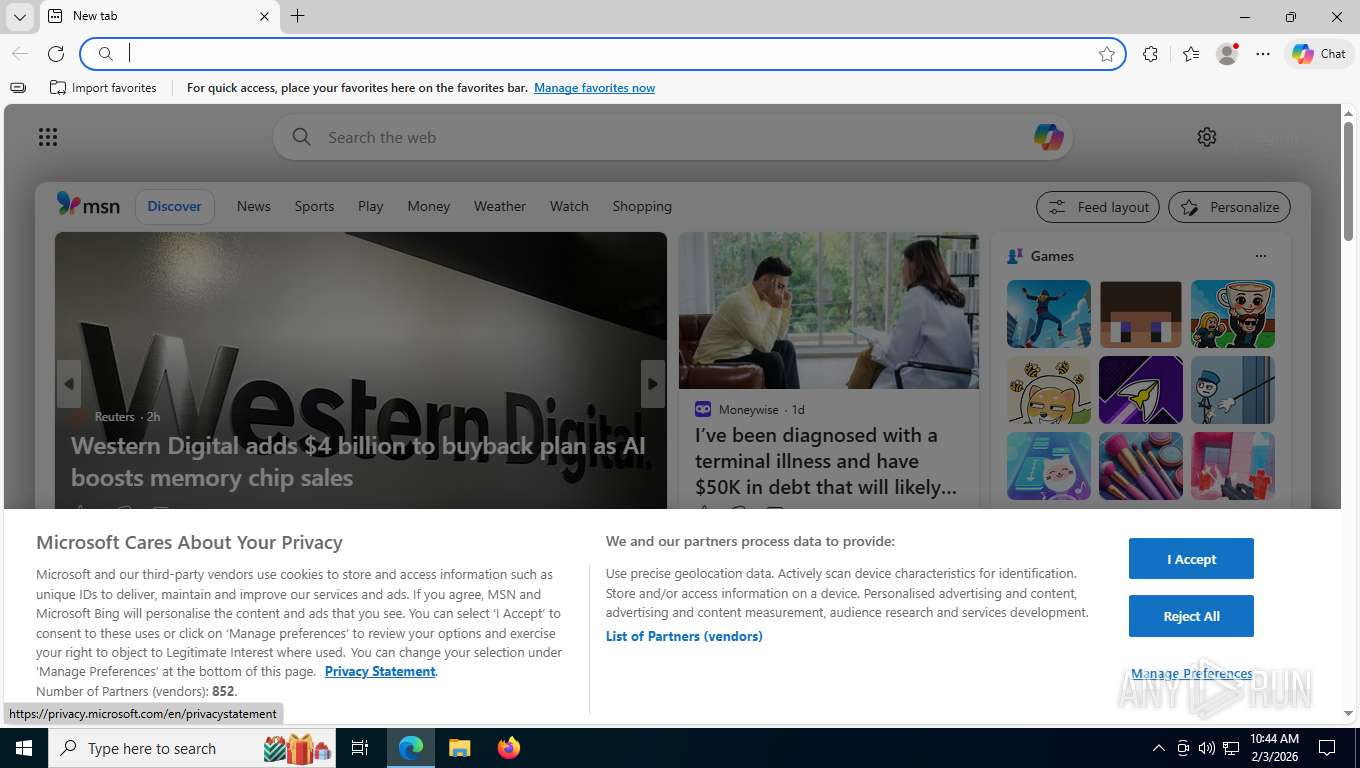Open Feed layout options
Screen dimensions: 1360x768
pos(1098,207)
